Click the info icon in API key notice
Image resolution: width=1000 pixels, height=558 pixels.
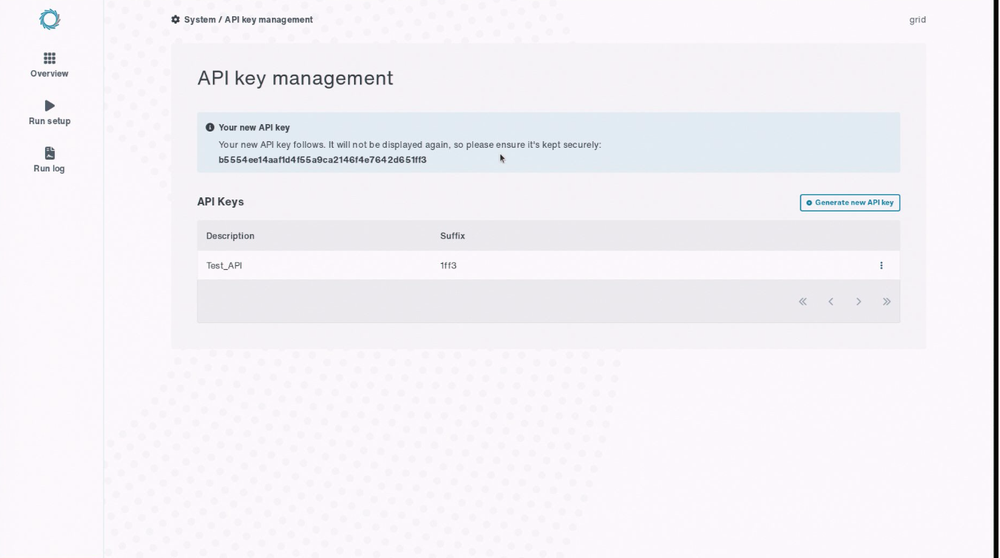[x=210, y=128]
